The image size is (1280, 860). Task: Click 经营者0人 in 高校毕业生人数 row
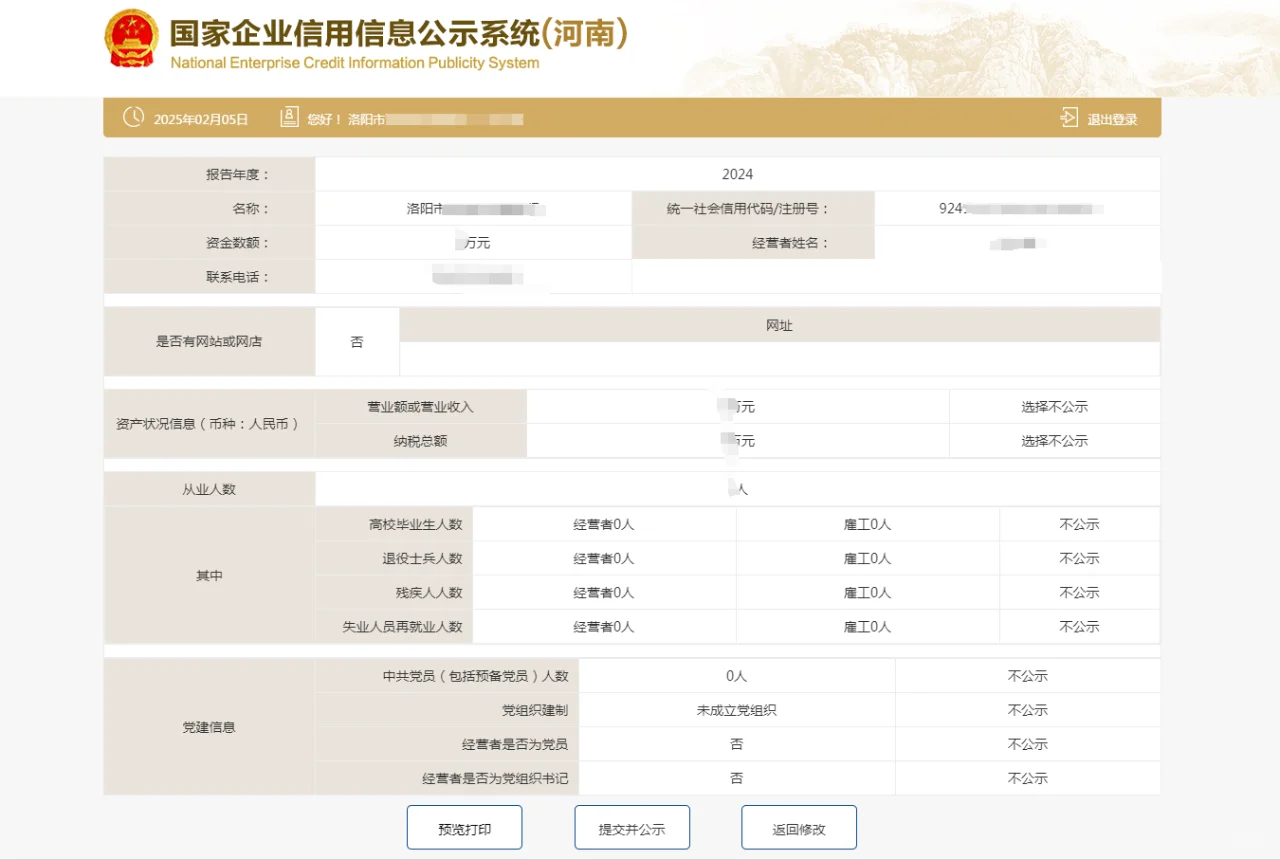pyautogui.click(x=604, y=524)
